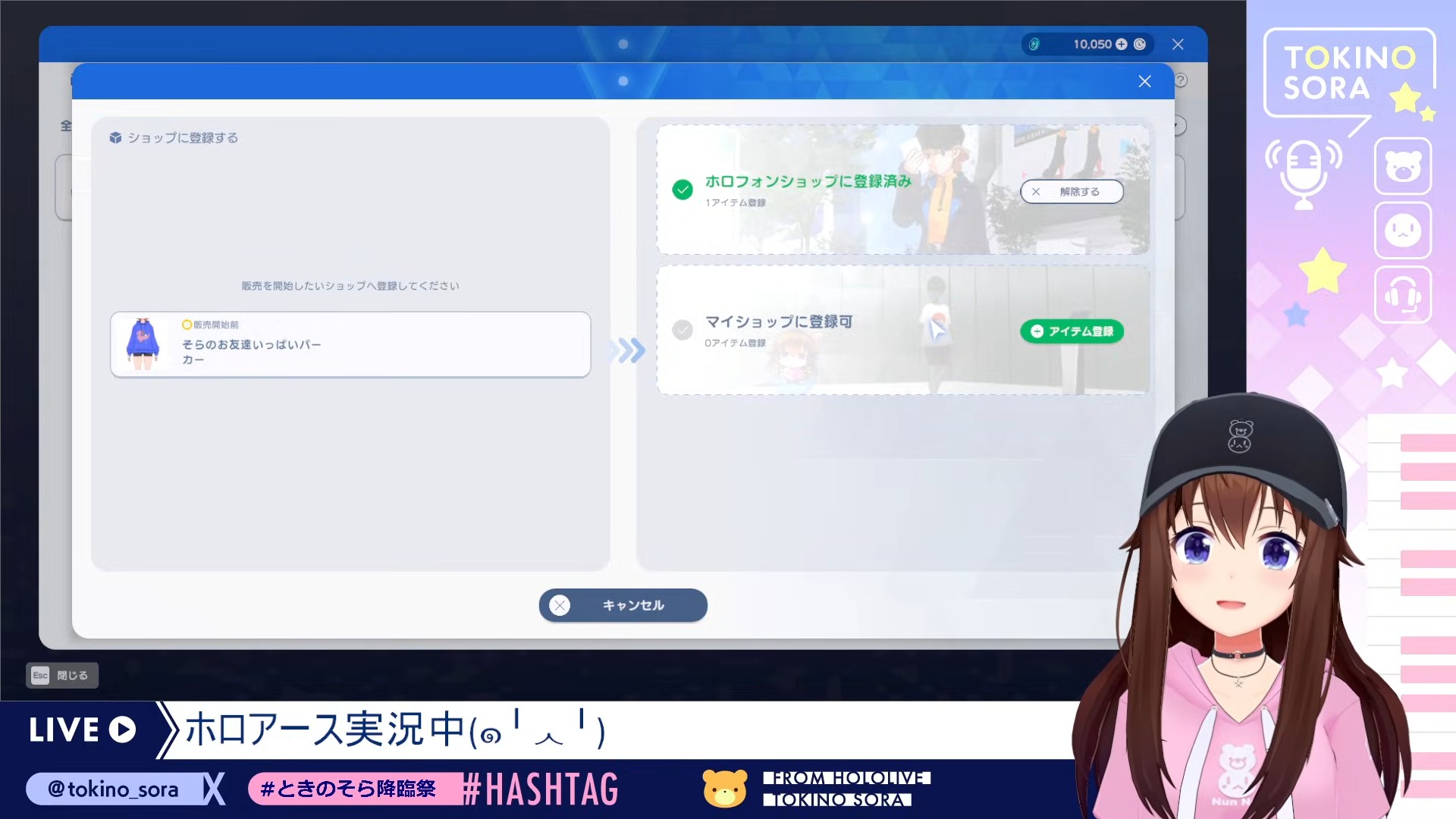
Task: Click the 0アイテム登録 count text
Action: (736, 344)
